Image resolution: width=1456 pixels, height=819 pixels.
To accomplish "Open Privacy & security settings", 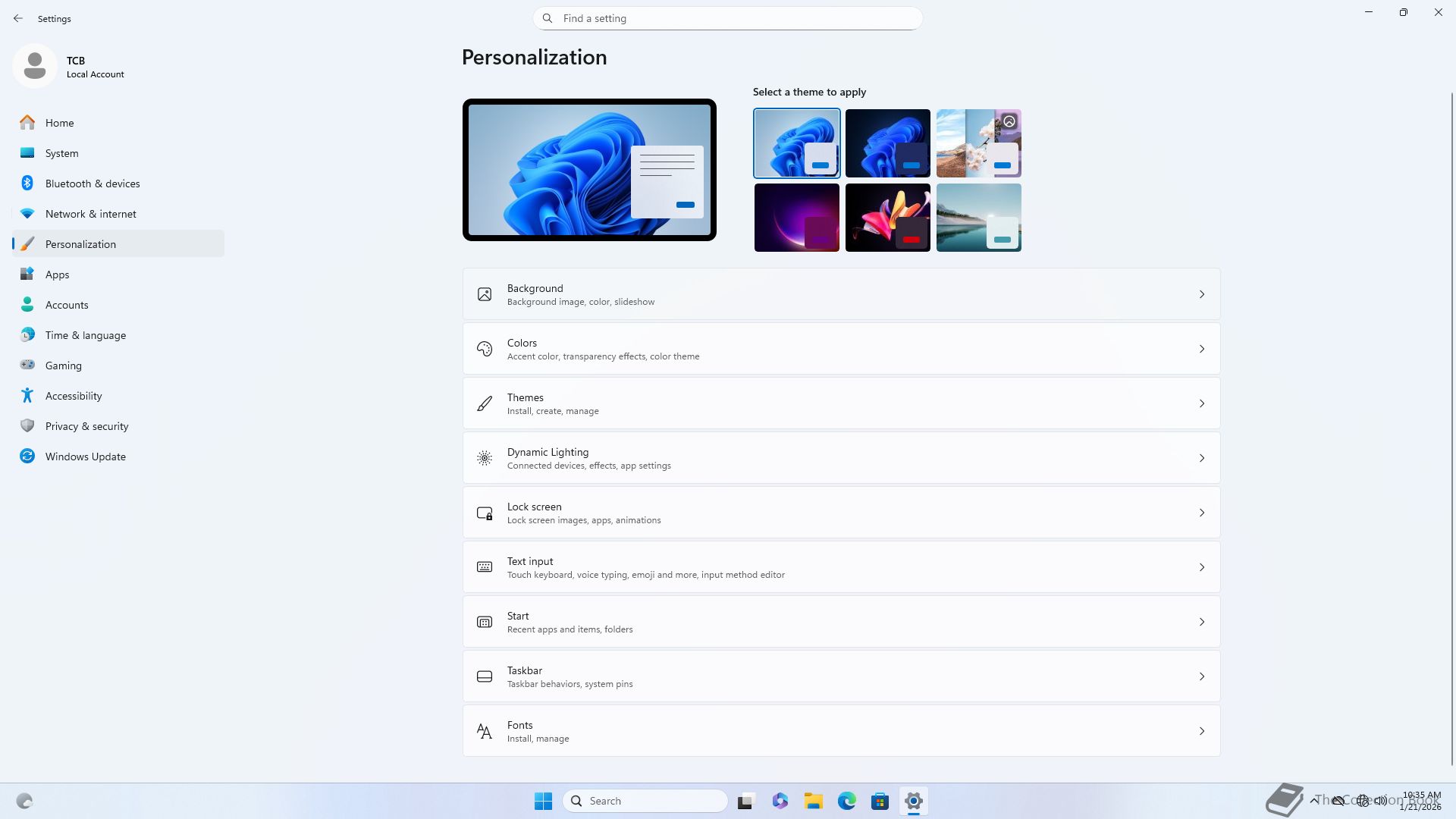I will (x=86, y=426).
